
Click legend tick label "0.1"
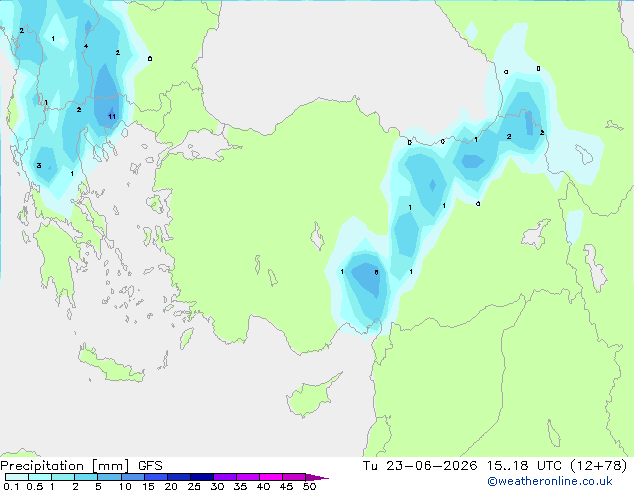[11, 486]
